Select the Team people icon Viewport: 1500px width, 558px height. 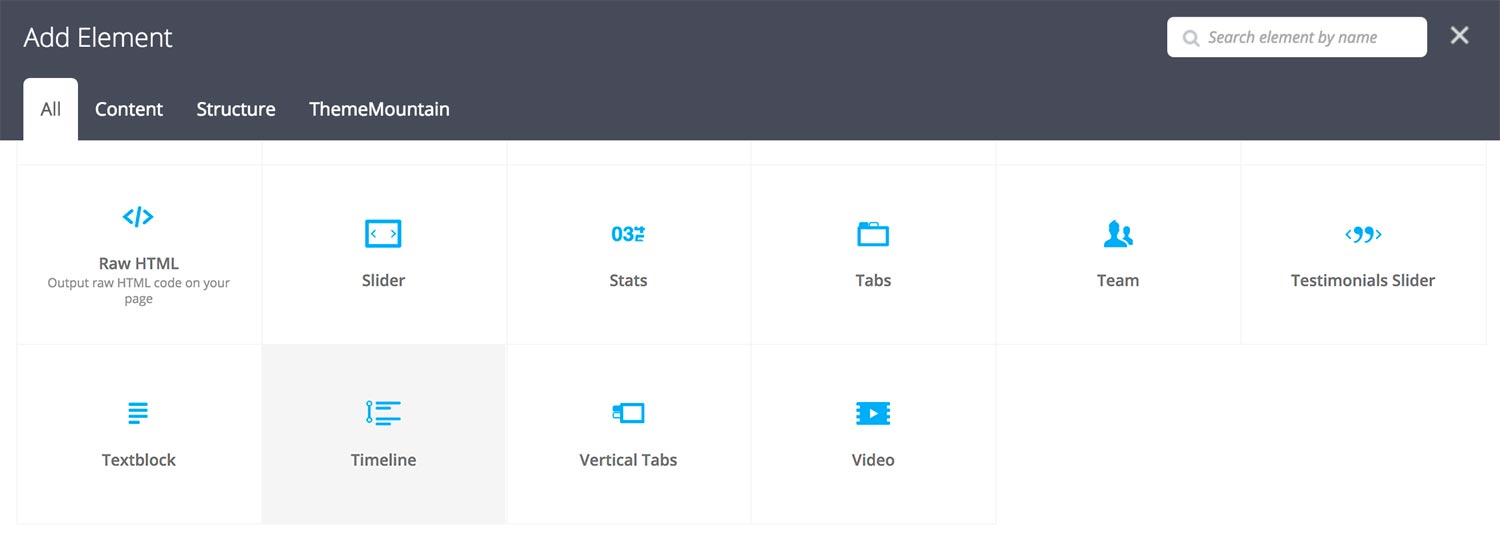1118,234
